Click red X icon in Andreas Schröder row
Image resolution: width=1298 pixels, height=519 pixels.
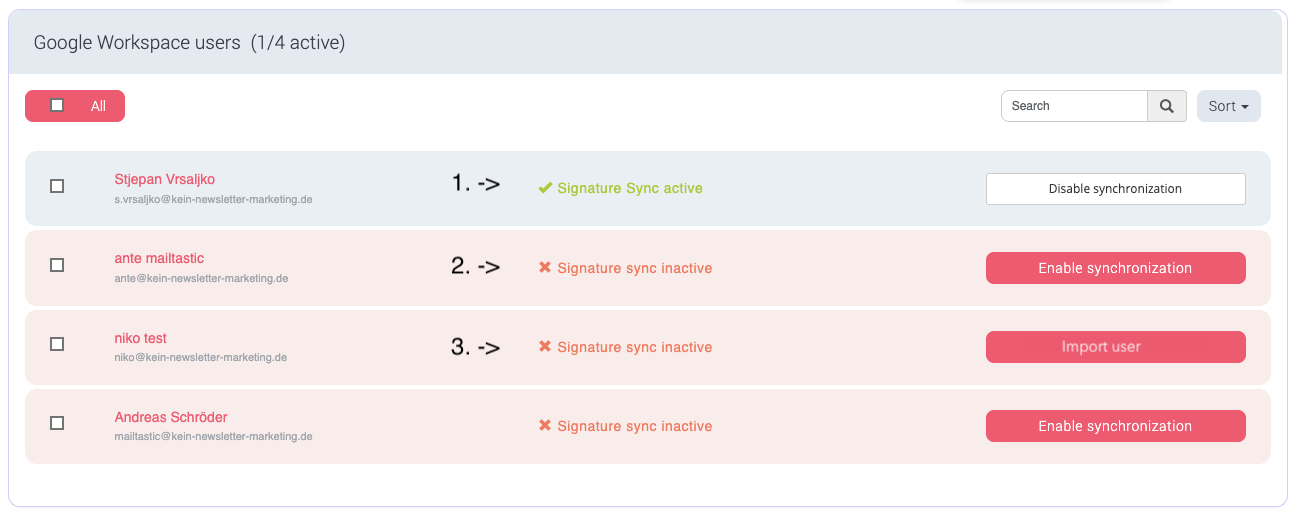[545, 426]
